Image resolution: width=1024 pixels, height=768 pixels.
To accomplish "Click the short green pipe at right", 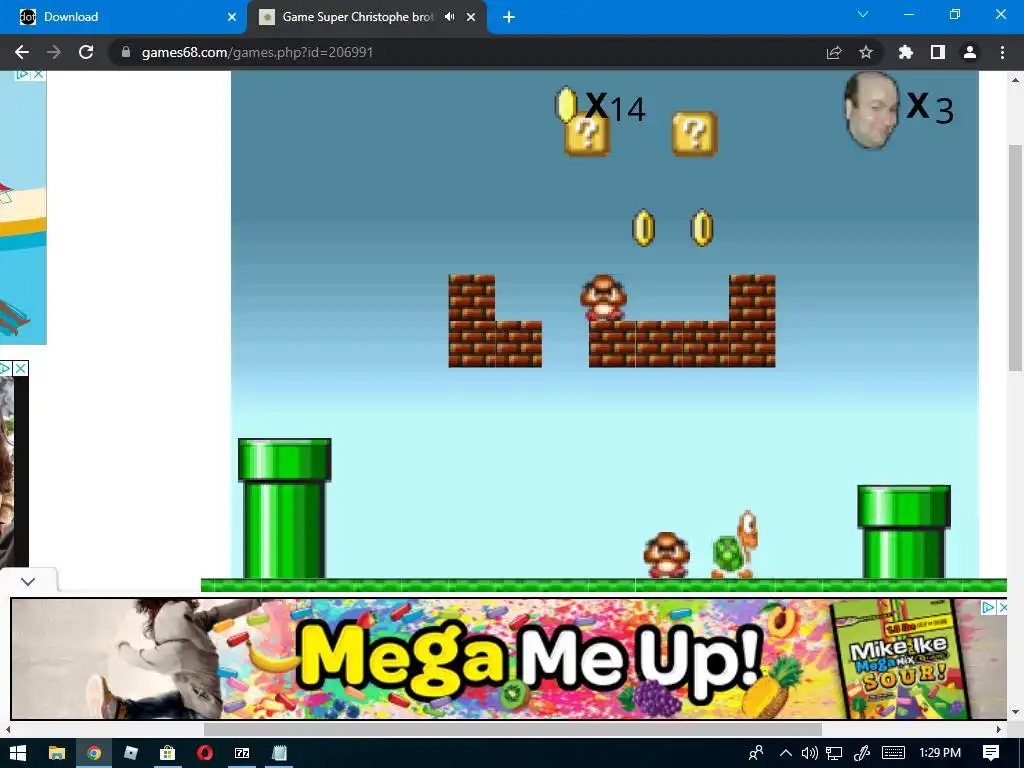I will click(x=904, y=532).
